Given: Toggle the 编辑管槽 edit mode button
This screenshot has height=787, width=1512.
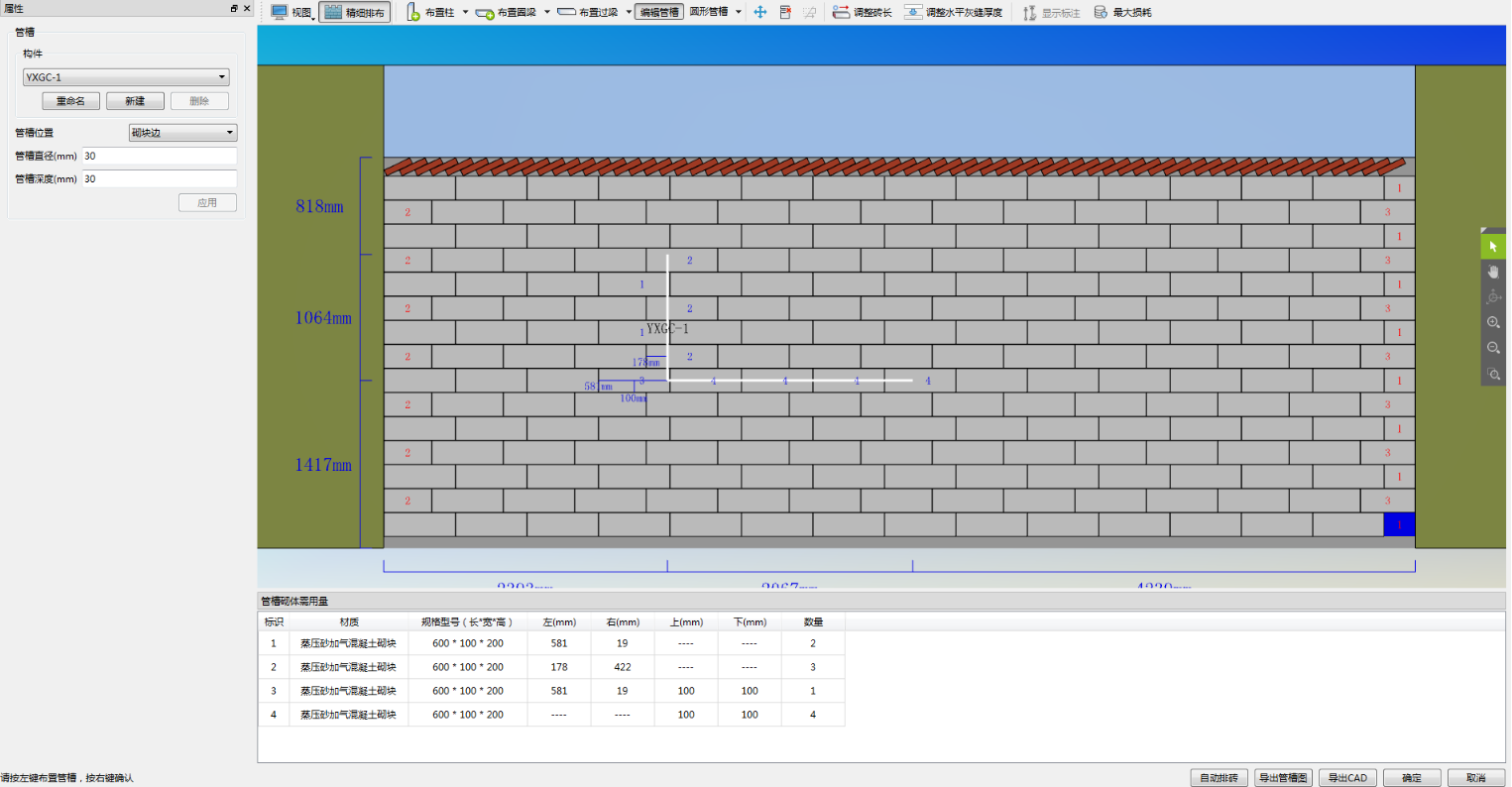Looking at the screenshot, I should point(659,12).
